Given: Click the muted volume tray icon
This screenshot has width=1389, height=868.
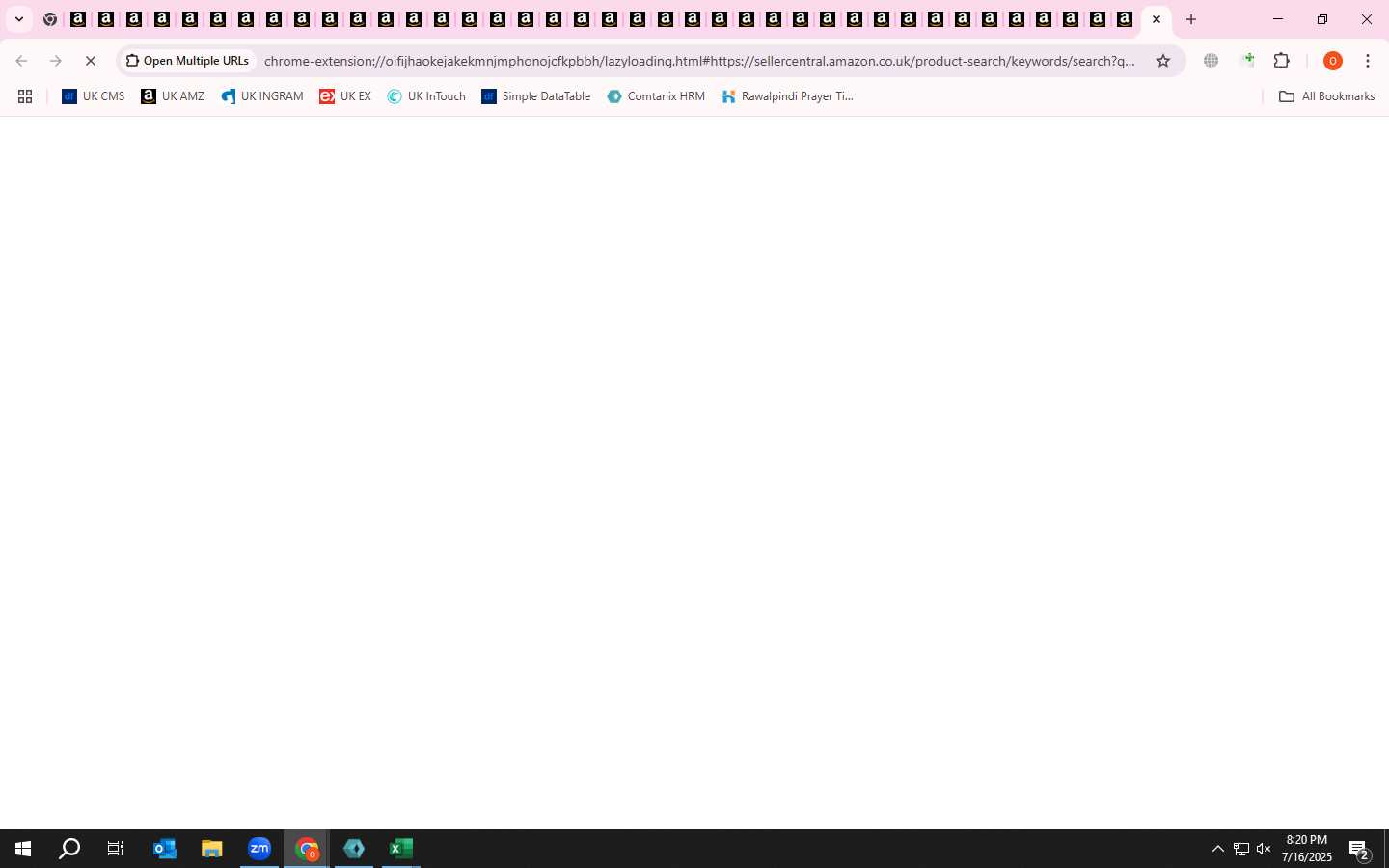Looking at the screenshot, I should tap(1264, 849).
